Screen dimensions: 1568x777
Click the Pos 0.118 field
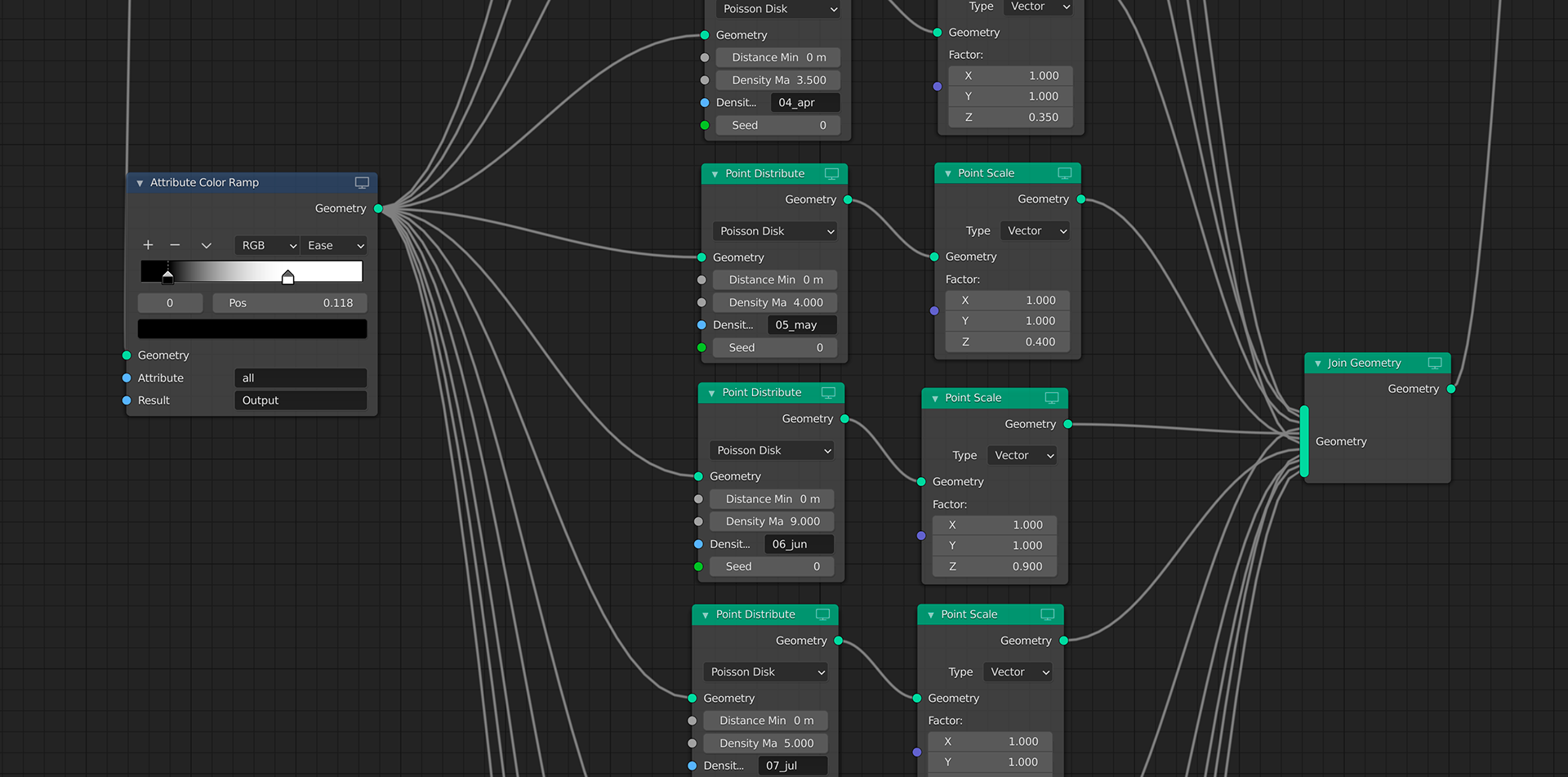(x=290, y=303)
